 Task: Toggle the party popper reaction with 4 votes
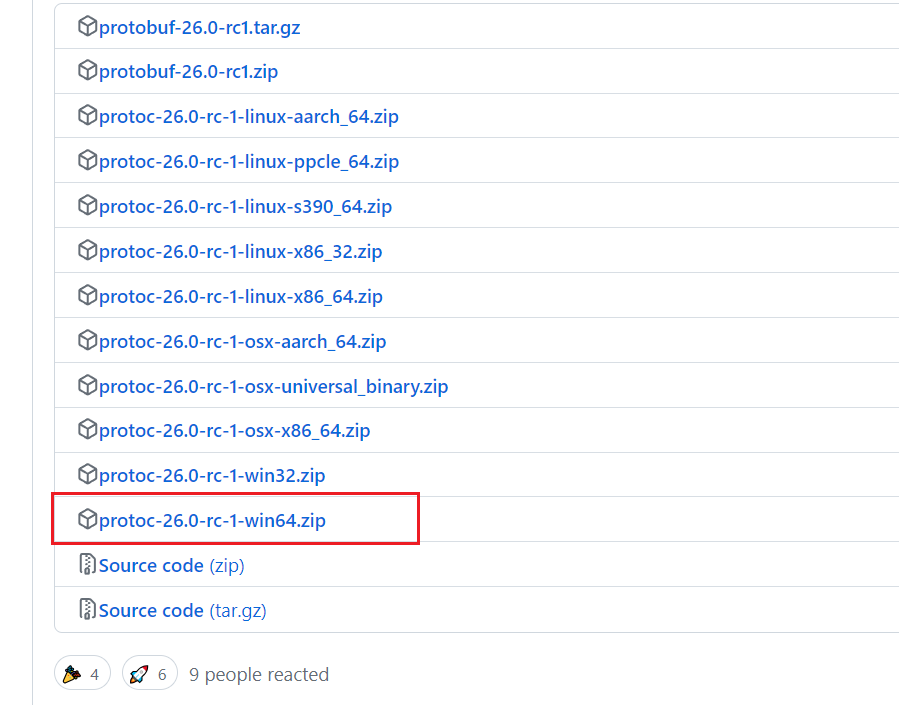coord(83,674)
